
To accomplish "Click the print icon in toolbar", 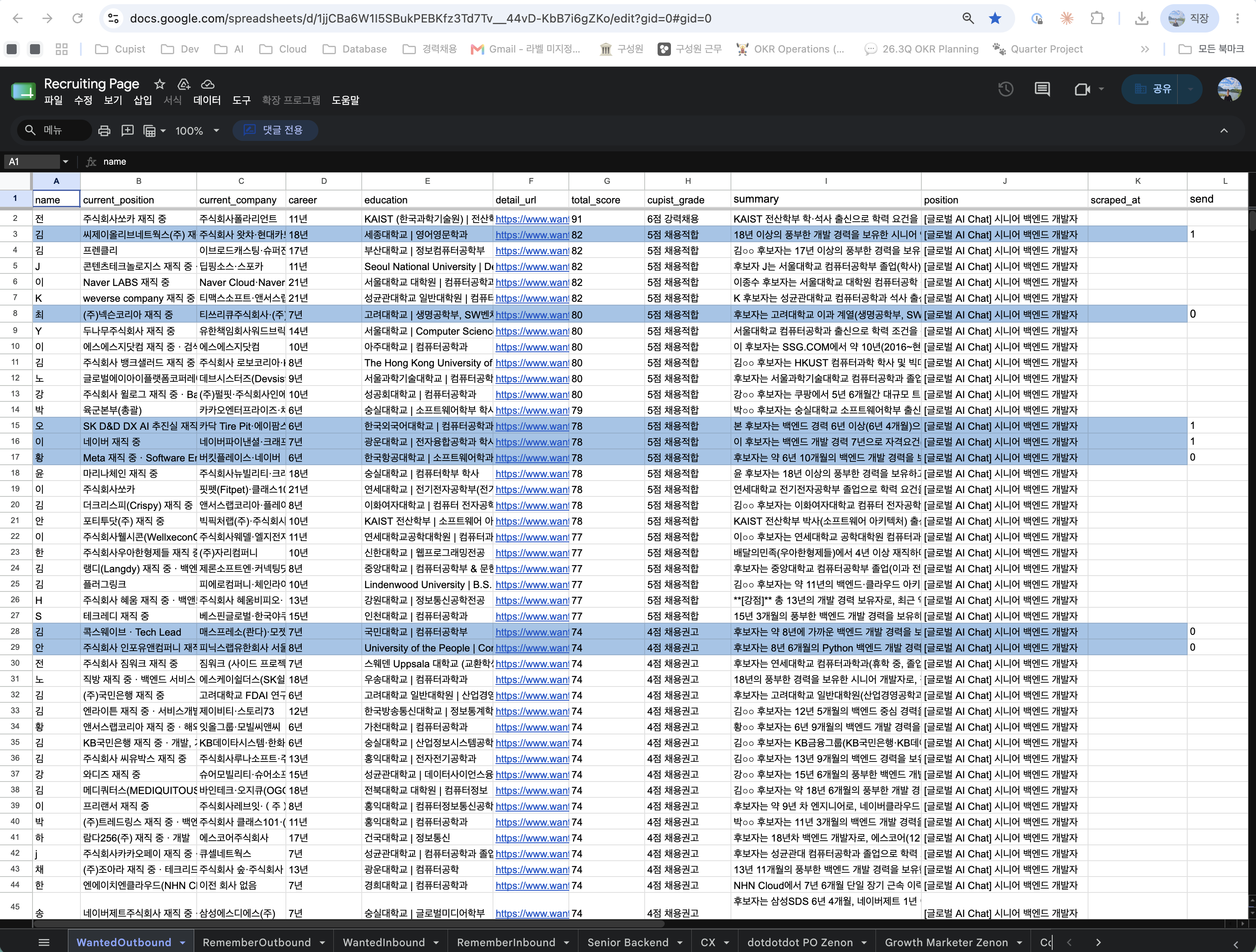I will click(104, 130).
